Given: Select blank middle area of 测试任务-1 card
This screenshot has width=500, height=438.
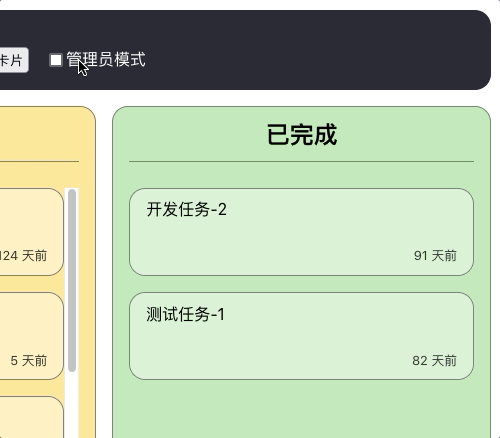Looking at the screenshot, I should pyautogui.click(x=301, y=337).
